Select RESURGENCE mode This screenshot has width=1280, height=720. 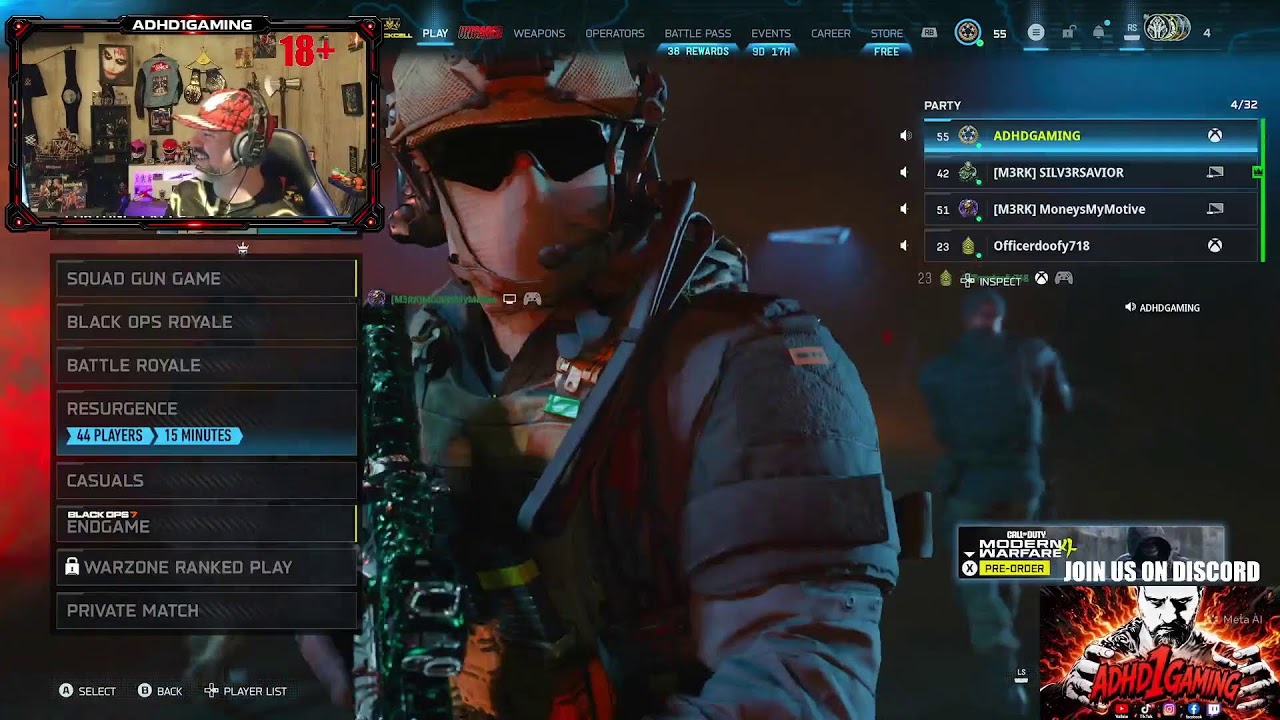206,422
